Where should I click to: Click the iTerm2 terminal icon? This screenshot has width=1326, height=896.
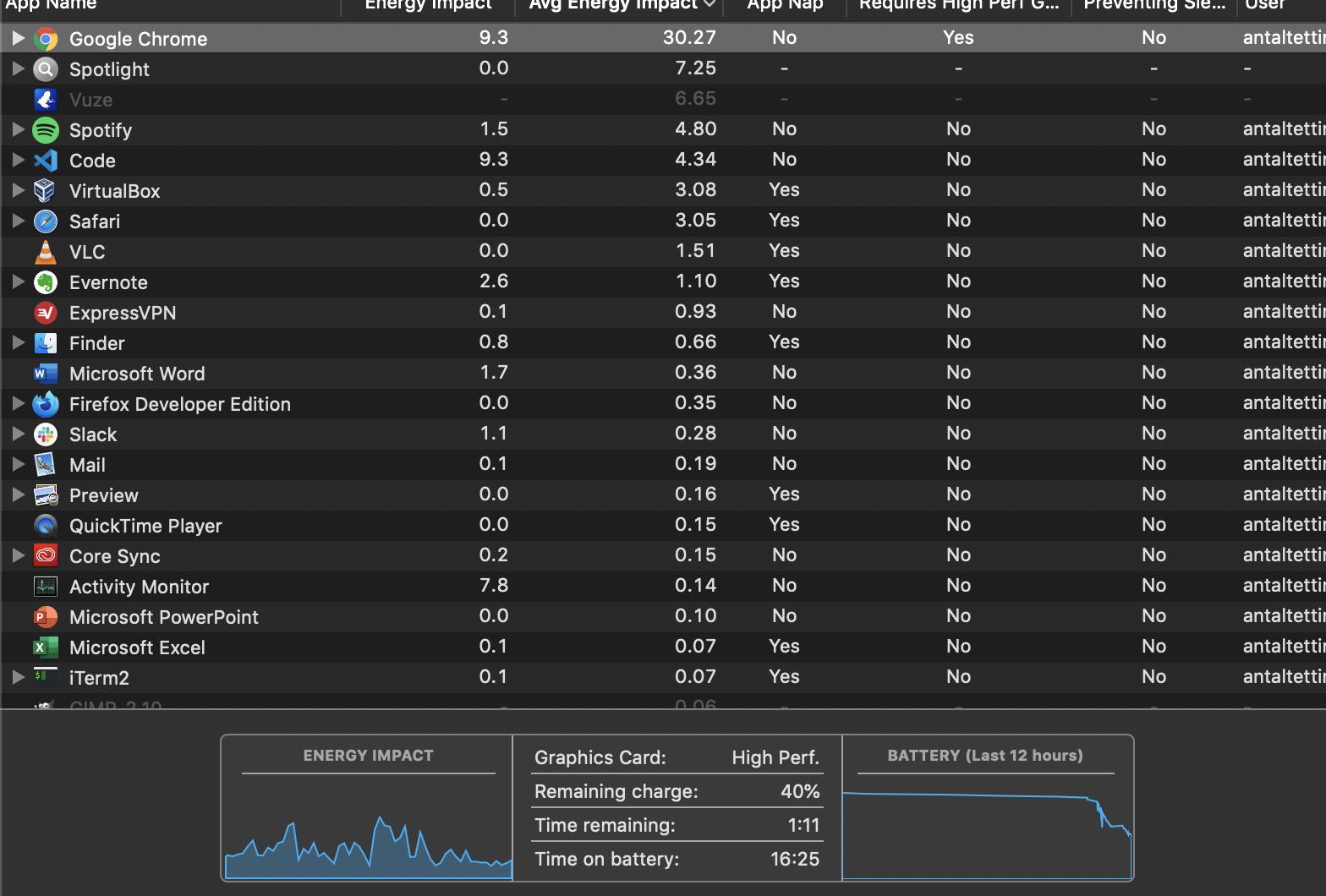pyautogui.click(x=46, y=676)
